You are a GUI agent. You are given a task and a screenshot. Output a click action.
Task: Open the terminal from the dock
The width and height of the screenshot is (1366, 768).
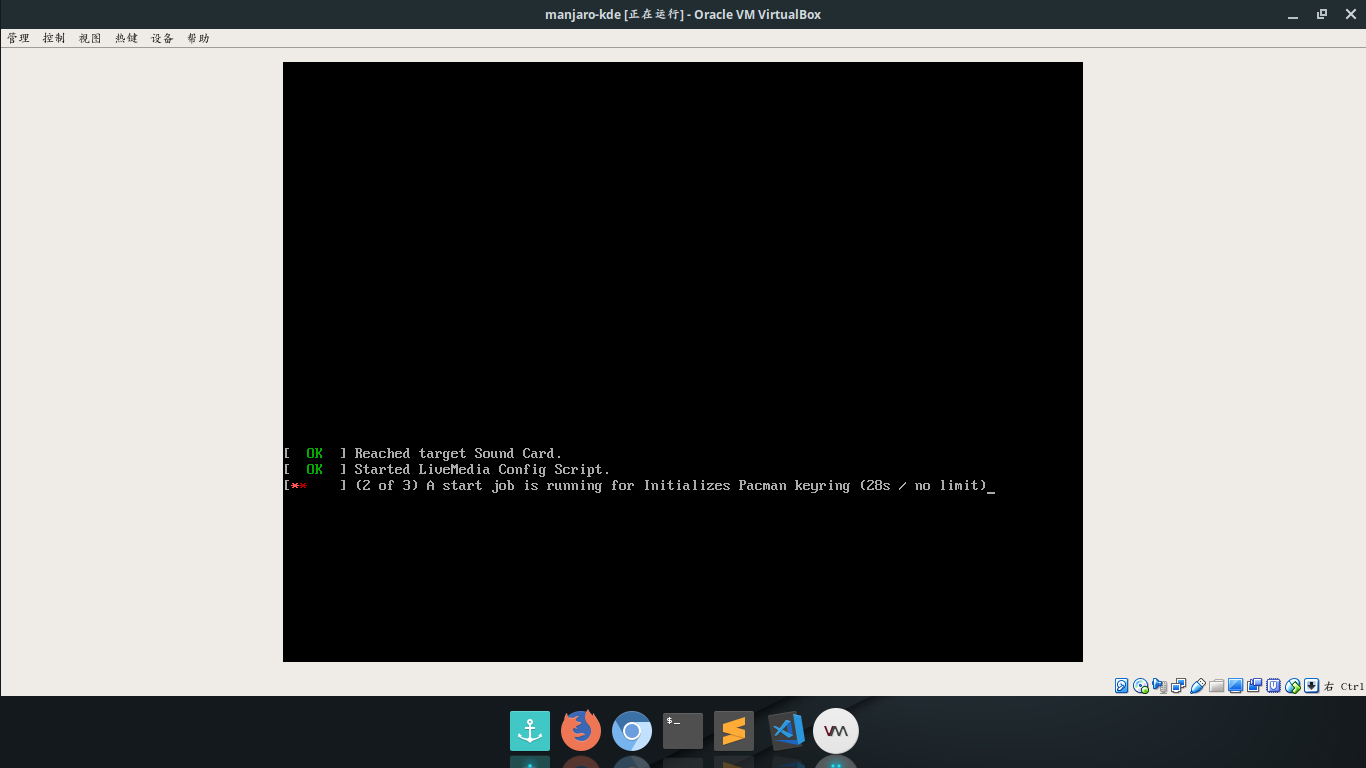[x=683, y=731]
